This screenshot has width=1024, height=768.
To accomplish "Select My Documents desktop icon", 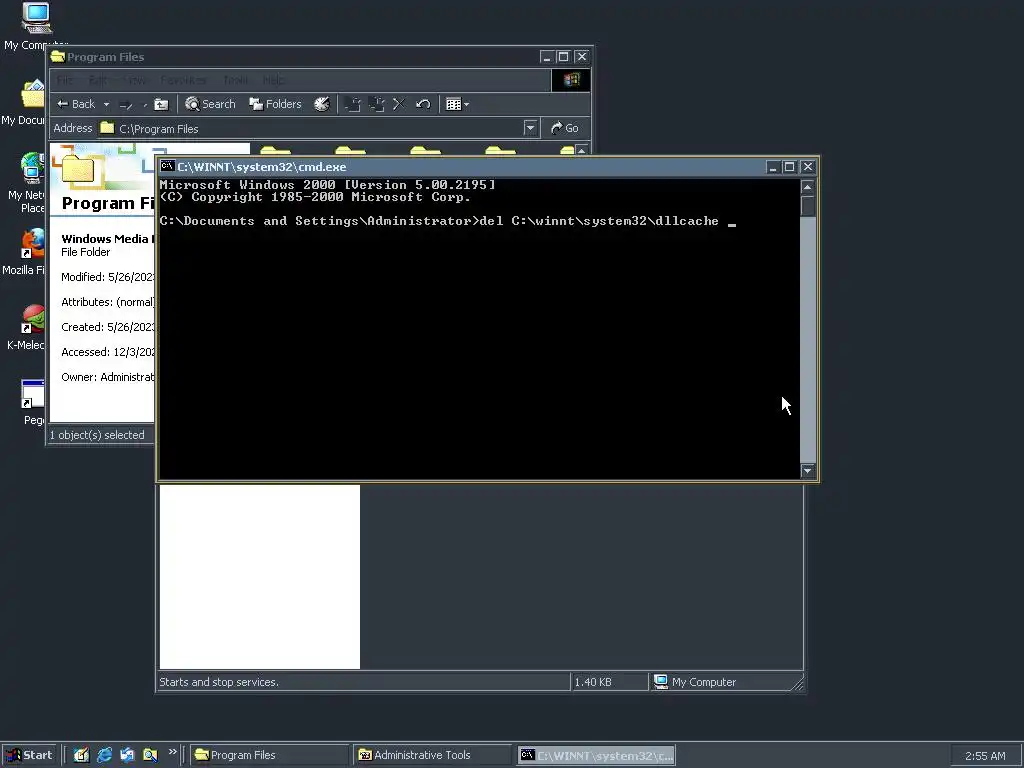I will pos(25,103).
